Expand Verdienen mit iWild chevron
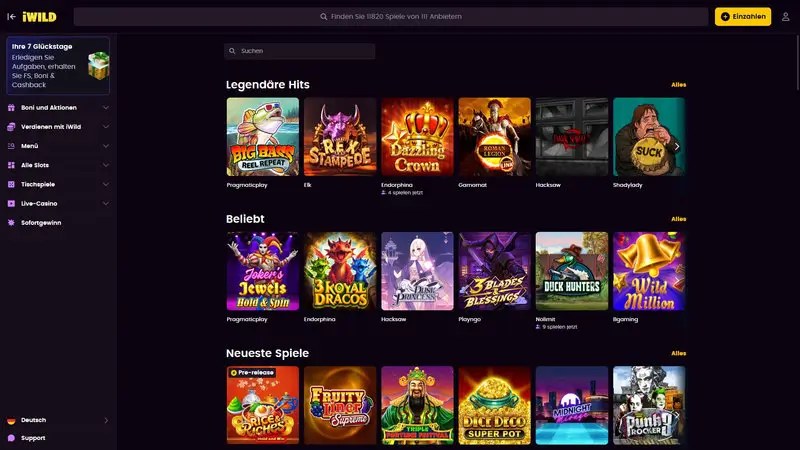 click(106, 127)
